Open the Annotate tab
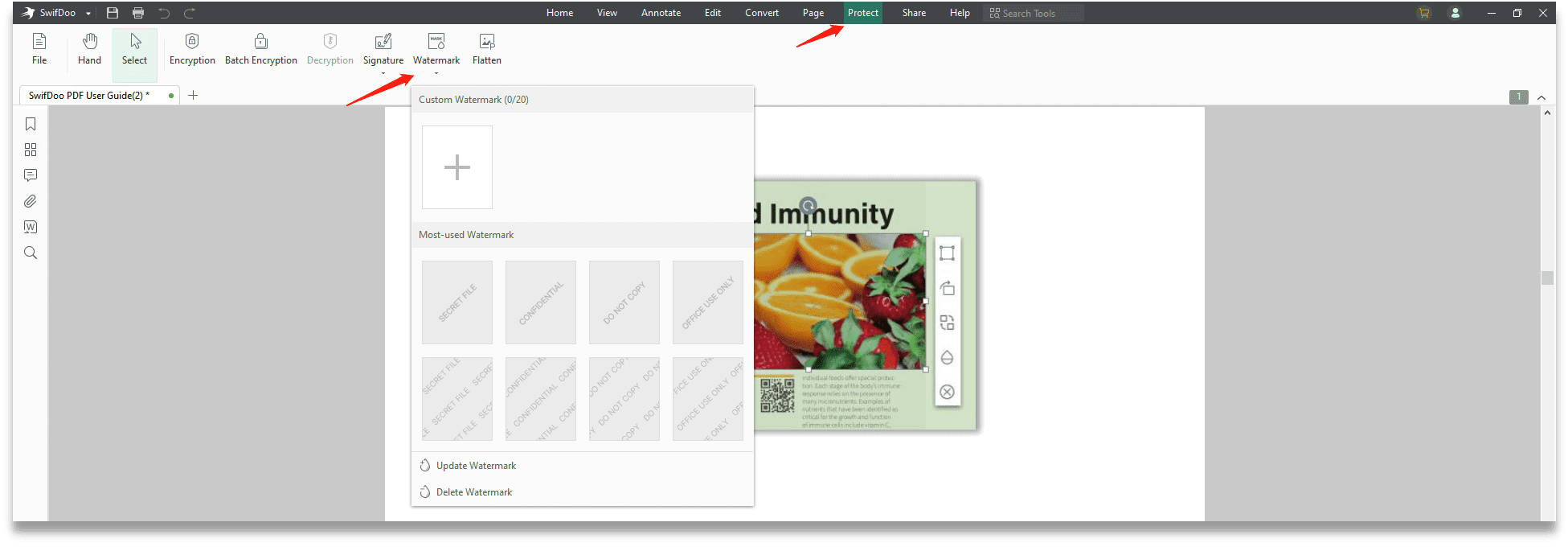1568x547 pixels. coord(661,13)
